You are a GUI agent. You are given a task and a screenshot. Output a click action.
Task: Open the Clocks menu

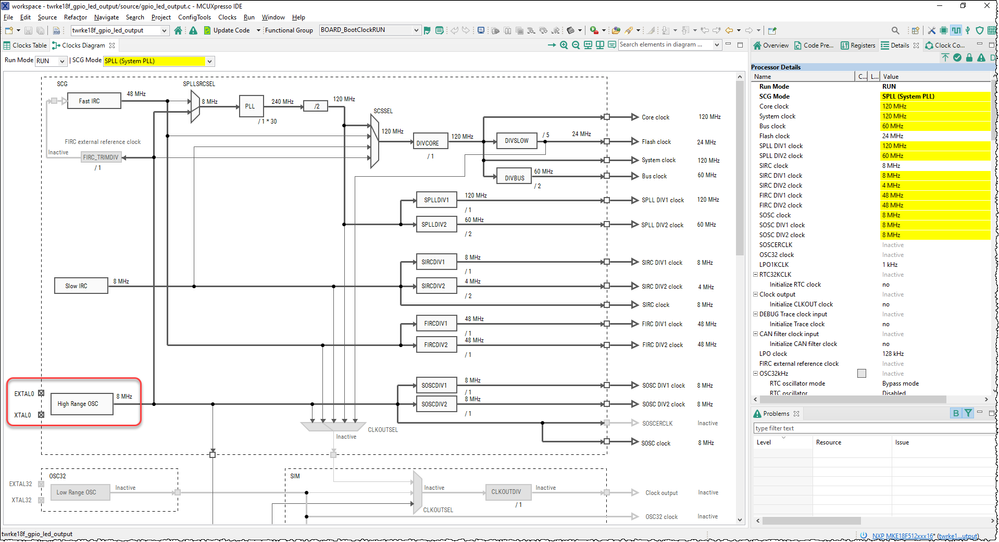pyautogui.click(x=228, y=17)
